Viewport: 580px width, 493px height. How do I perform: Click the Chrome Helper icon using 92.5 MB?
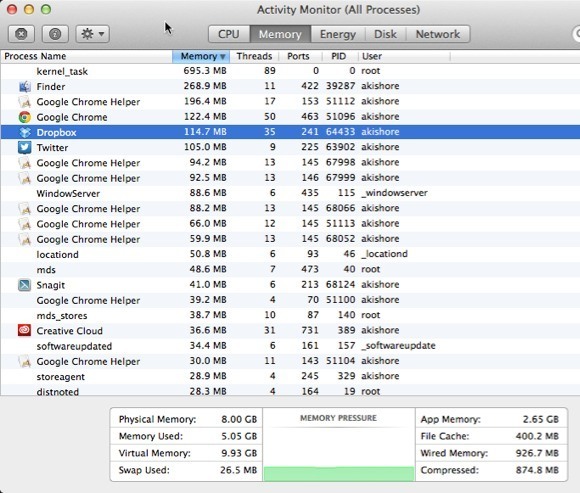[24, 178]
